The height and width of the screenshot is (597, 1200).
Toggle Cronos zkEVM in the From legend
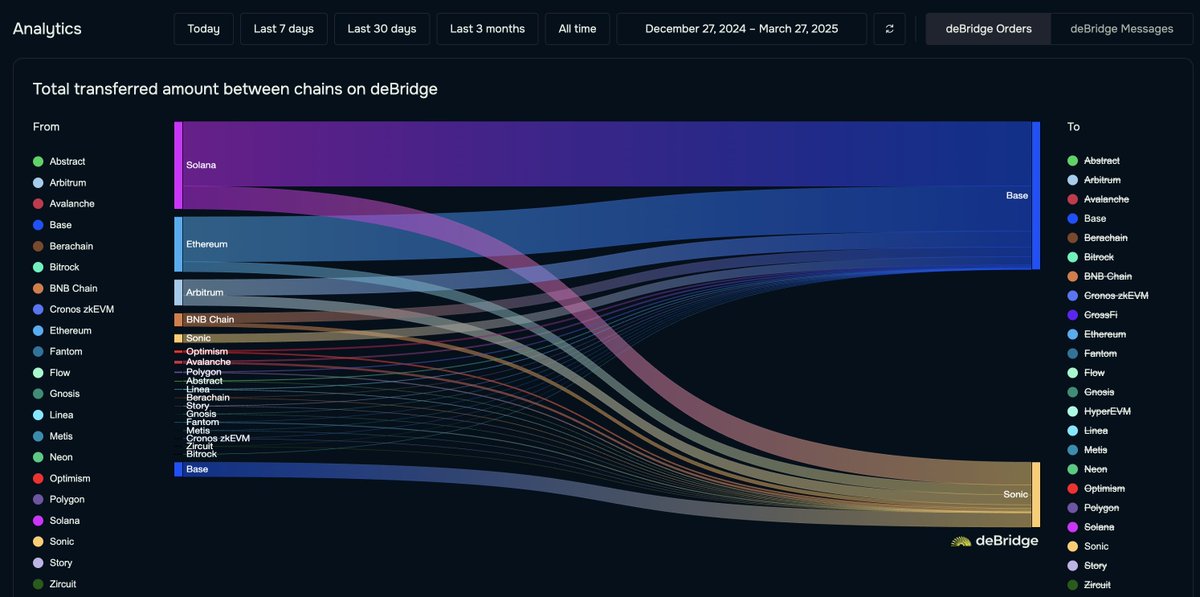pos(73,309)
